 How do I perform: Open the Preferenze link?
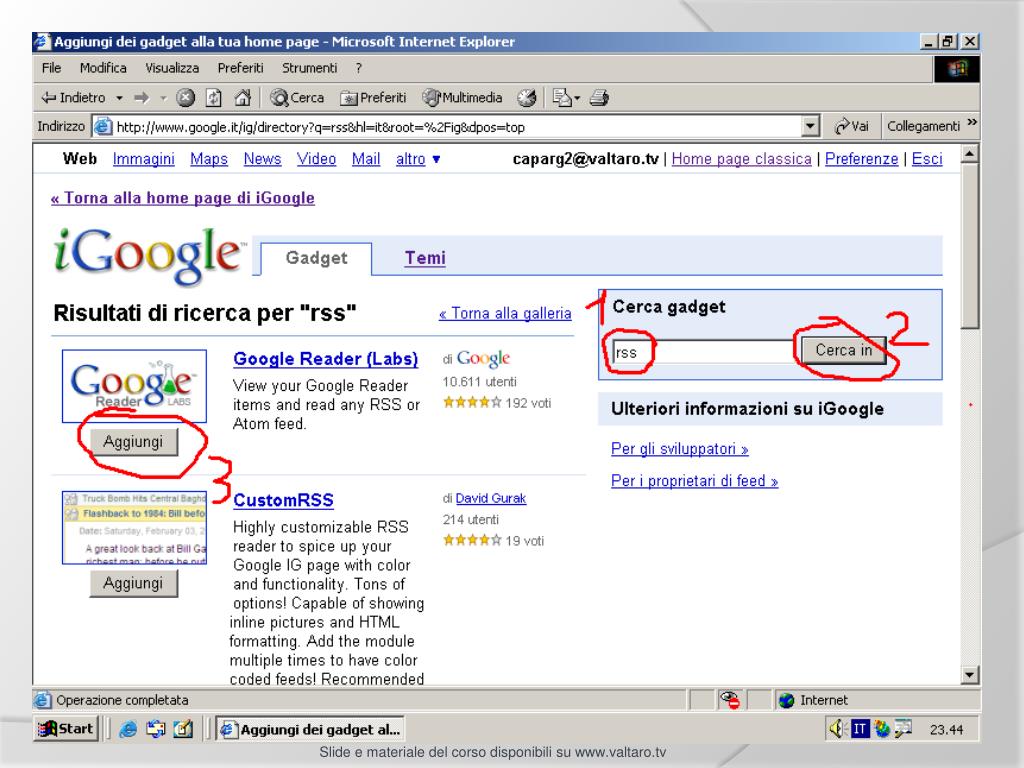click(861, 159)
